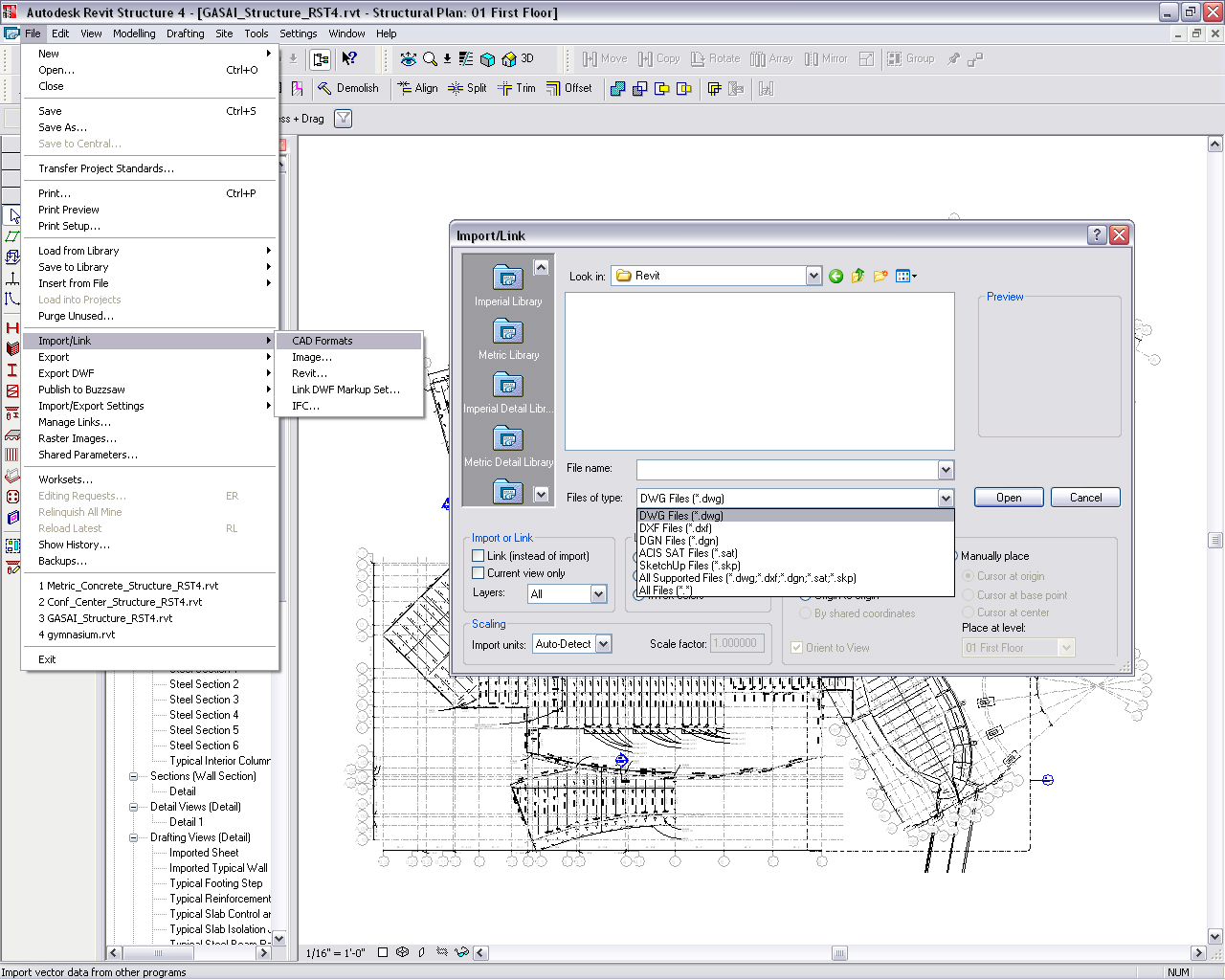Viewport: 1225px width, 980px height.
Task: Click the 1/16" = 1'-0" view scale
Action: tap(335, 953)
